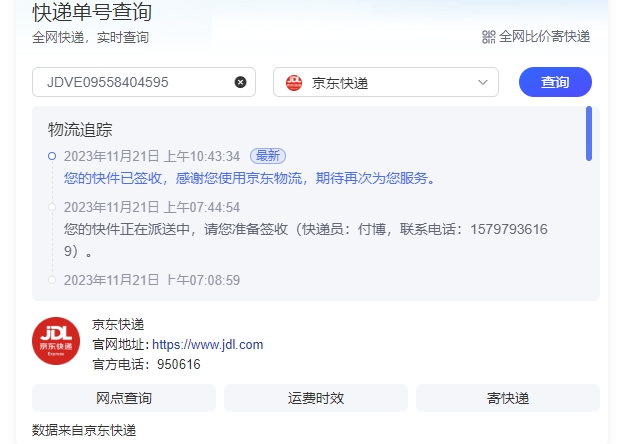The width and height of the screenshot is (640, 444).
Task: Click the tracking number input field
Action: click(144, 82)
